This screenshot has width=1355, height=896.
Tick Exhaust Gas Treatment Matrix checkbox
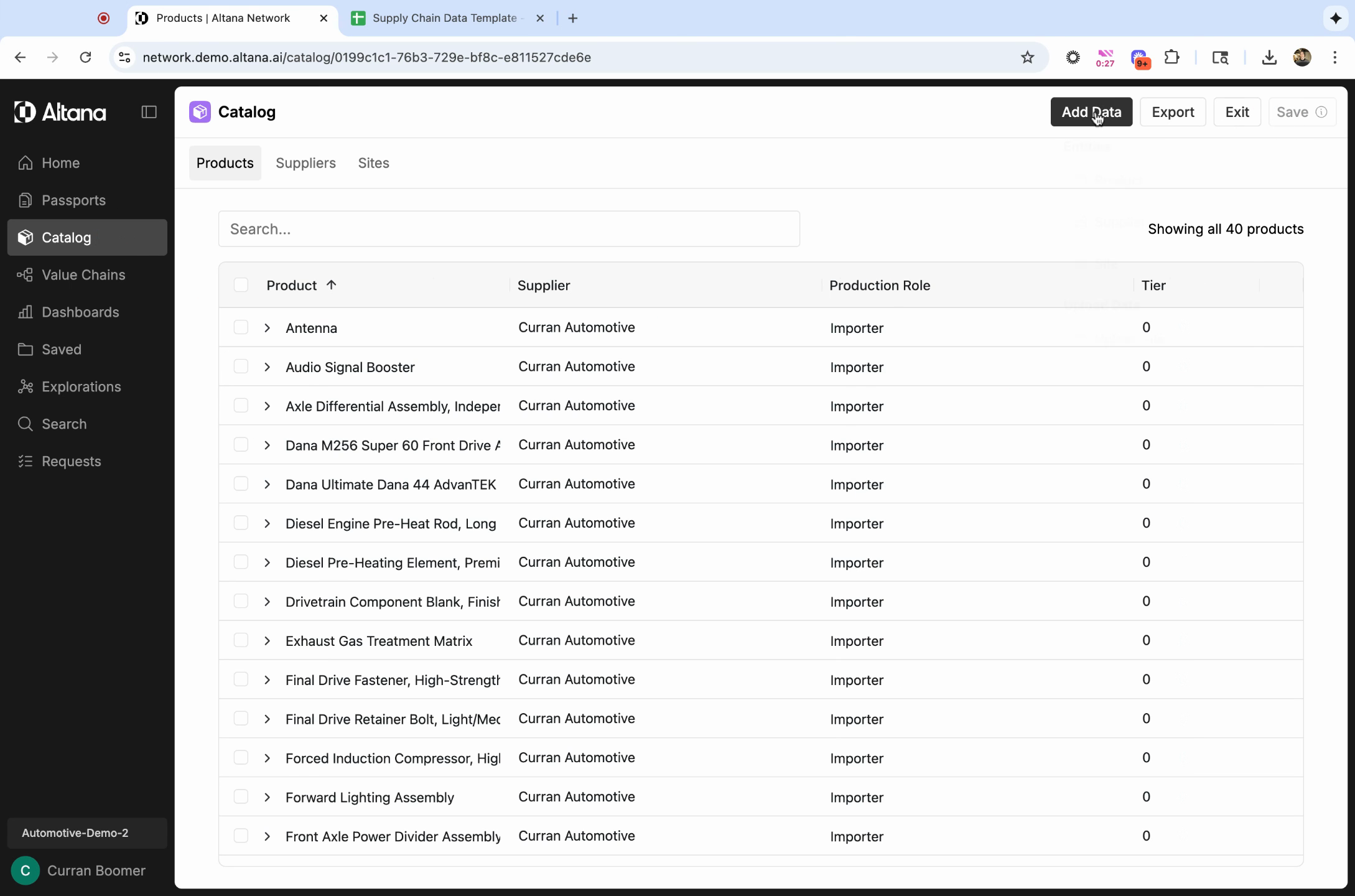click(241, 640)
